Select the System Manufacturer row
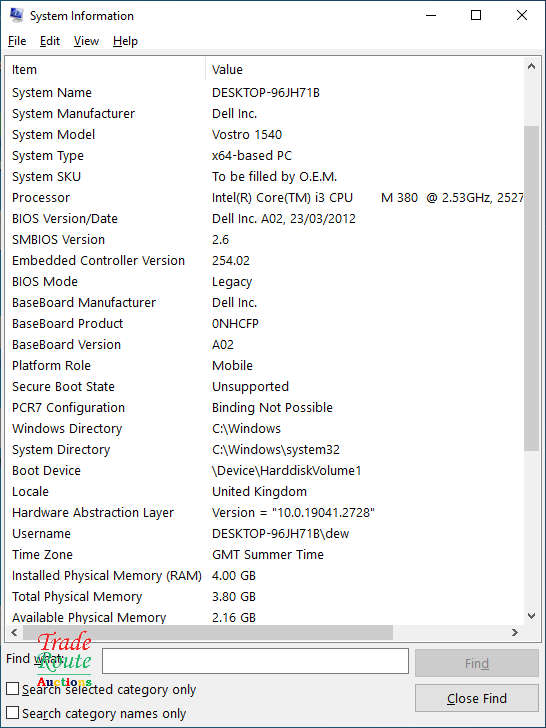The image size is (546, 728). pyautogui.click(x=265, y=113)
